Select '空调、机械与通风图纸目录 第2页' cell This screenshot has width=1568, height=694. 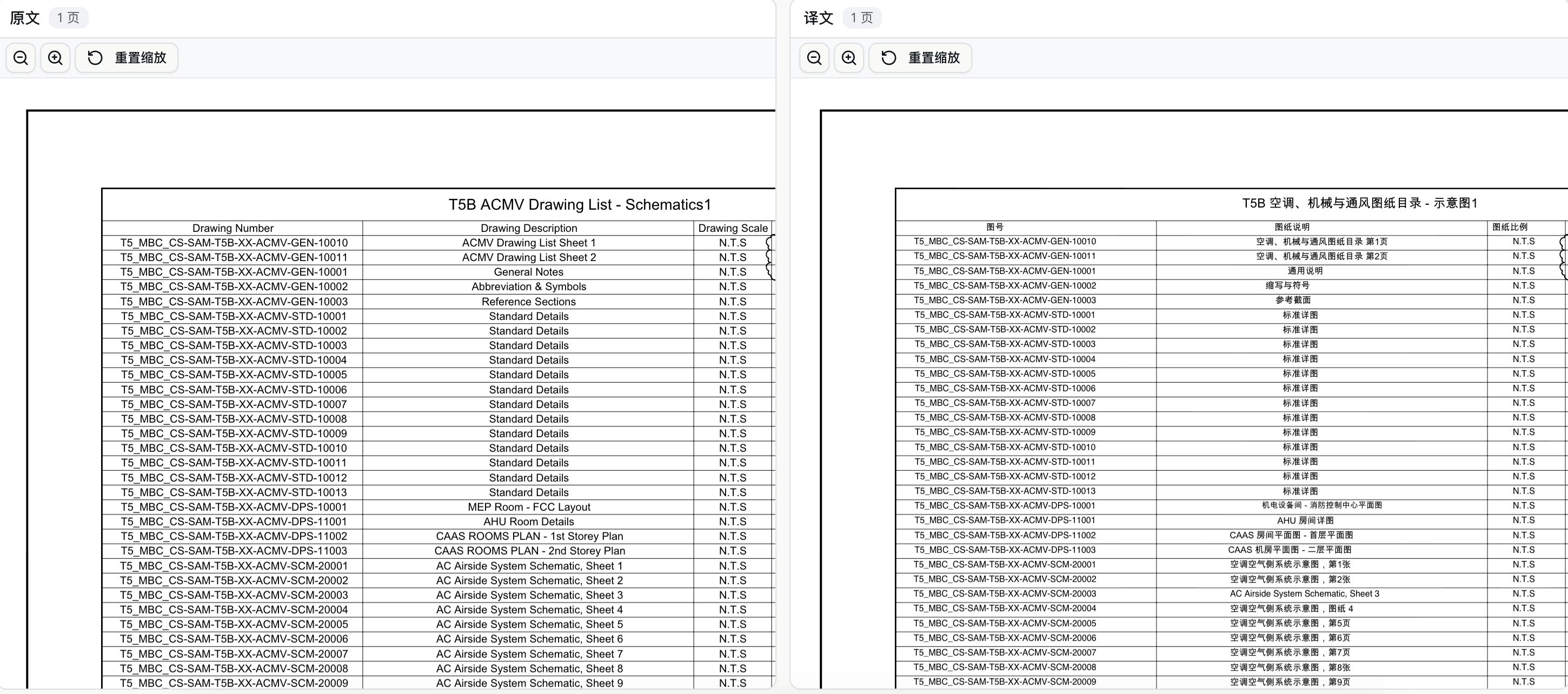click(1321, 256)
